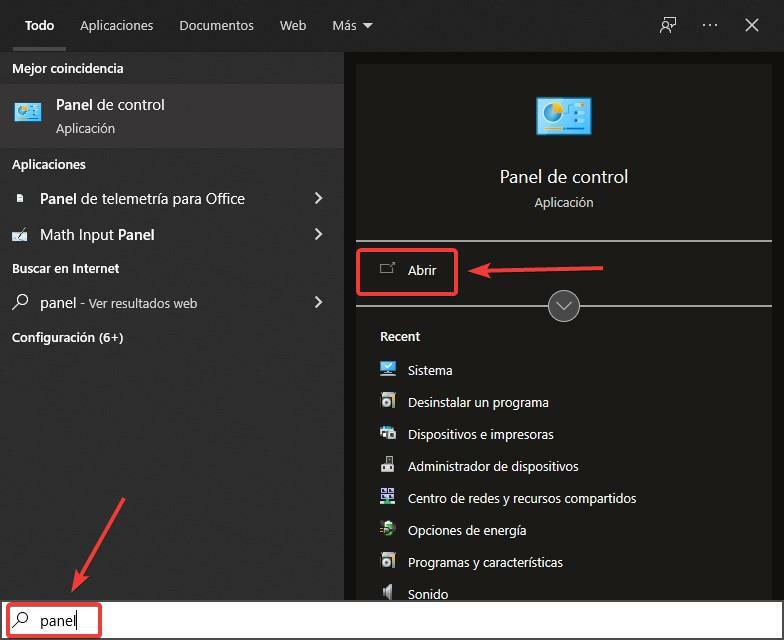Expand actions with the circular chevron button
Image resolution: width=784 pixels, height=640 pixels.
[x=564, y=306]
